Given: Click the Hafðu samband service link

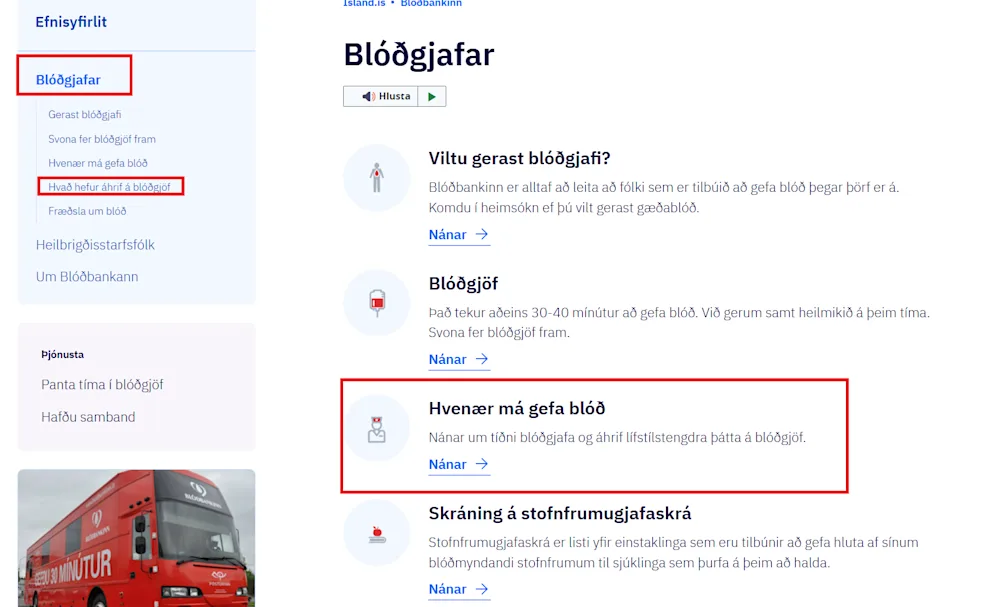Looking at the screenshot, I should tap(88, 417).
